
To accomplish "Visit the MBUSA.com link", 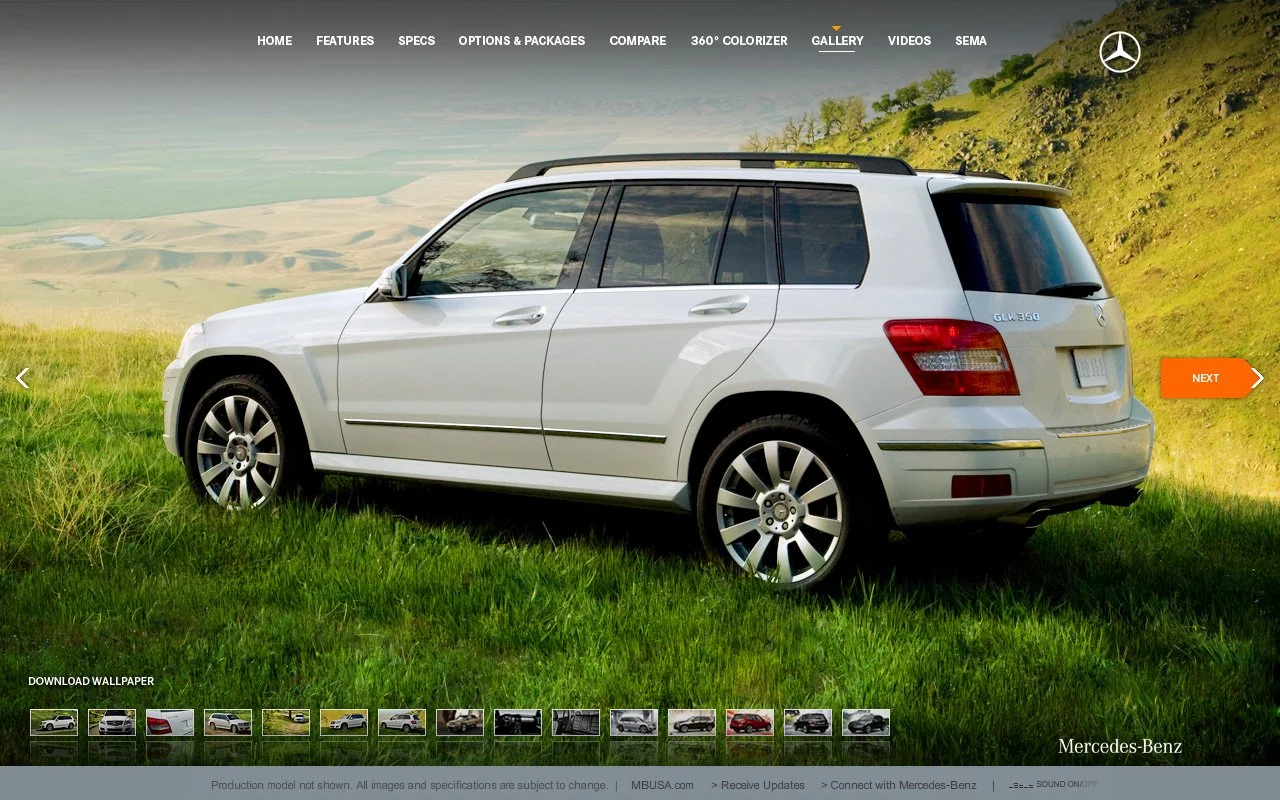I will coord(662,785).
